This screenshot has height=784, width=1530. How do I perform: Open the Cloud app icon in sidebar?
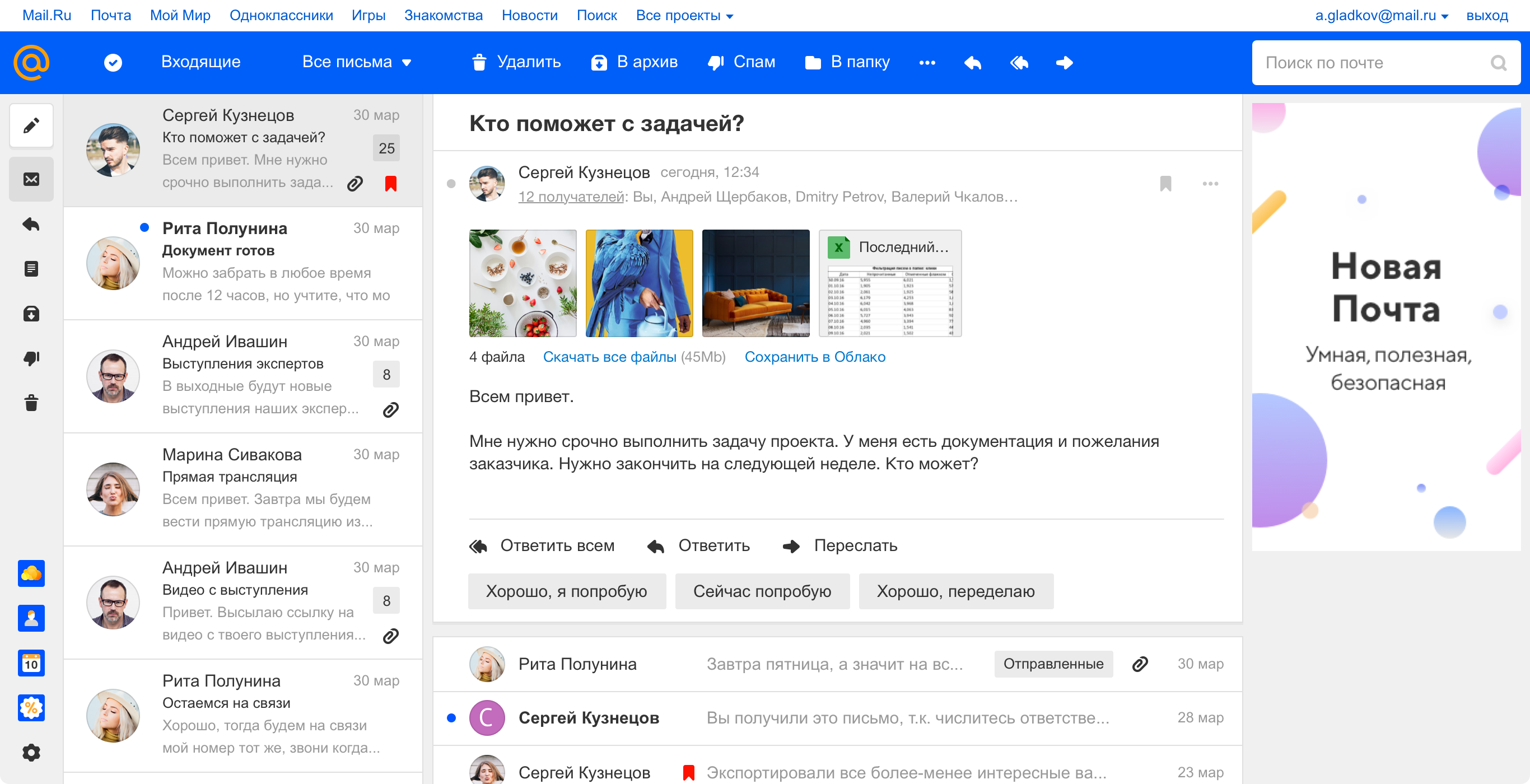(31, 573)
